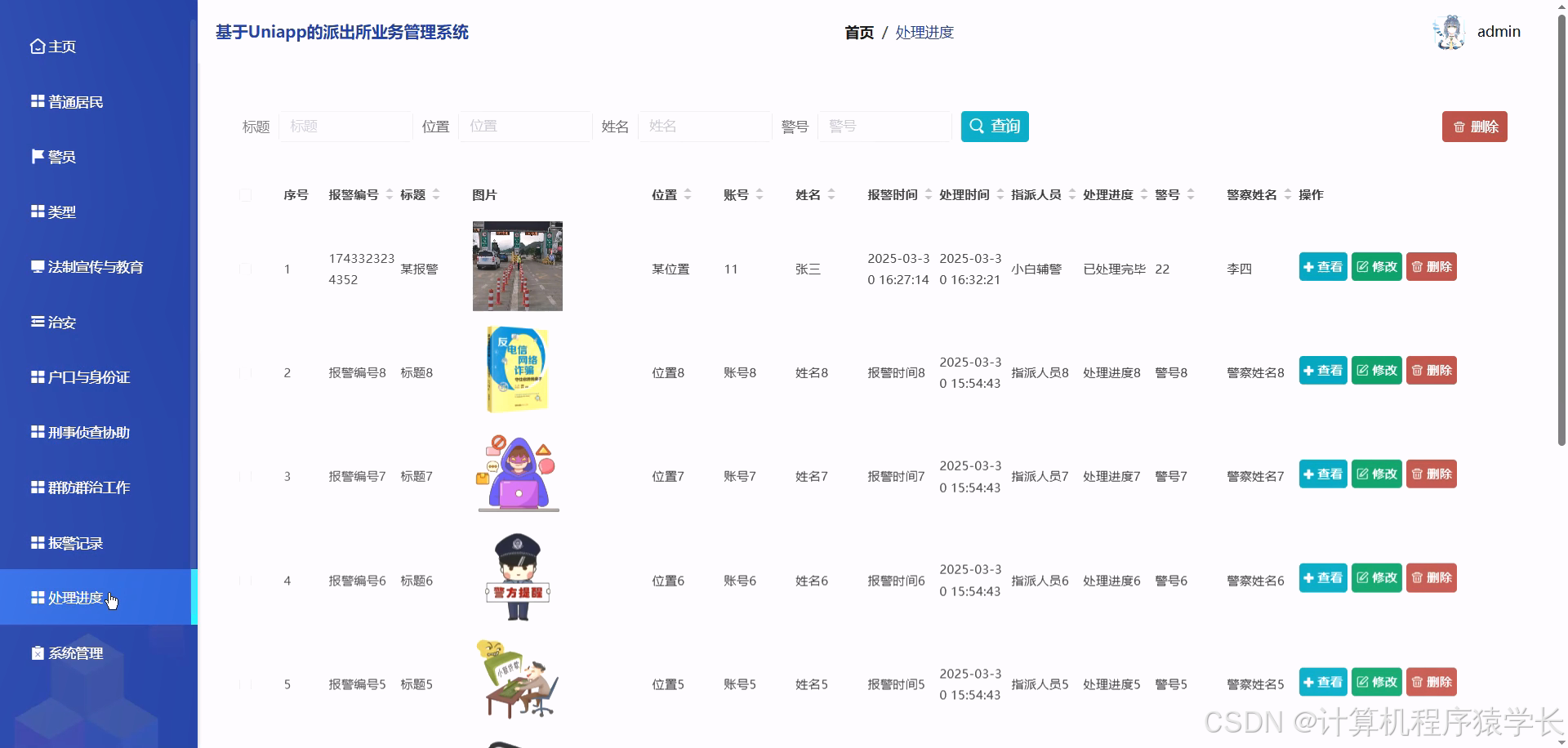Sort by 标题 column using sort arrows

(438, 194)
